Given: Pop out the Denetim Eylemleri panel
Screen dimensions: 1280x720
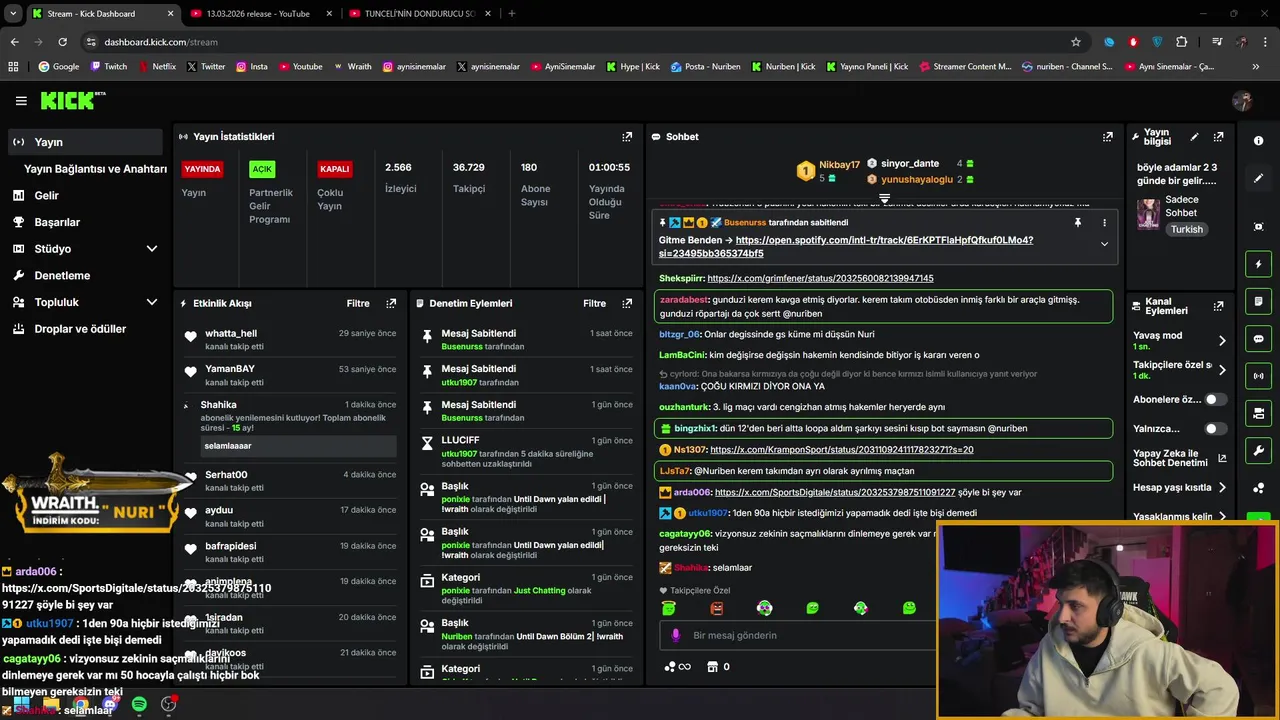Looking at the screenshot, I should (627, 303).
